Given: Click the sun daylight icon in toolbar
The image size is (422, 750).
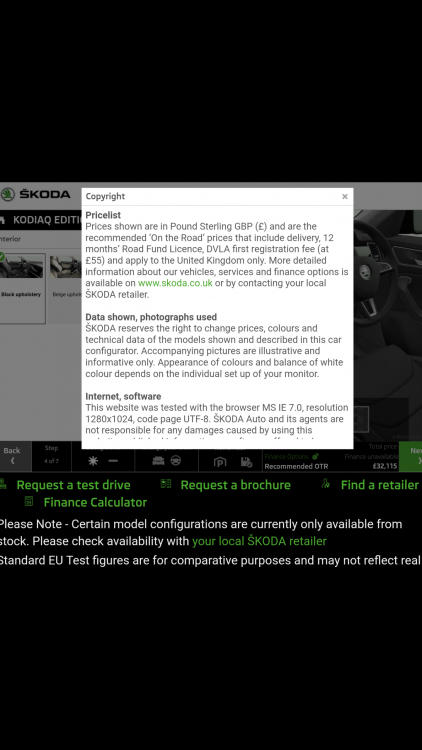Looking at the screenshot, I should tap(93, 461).
